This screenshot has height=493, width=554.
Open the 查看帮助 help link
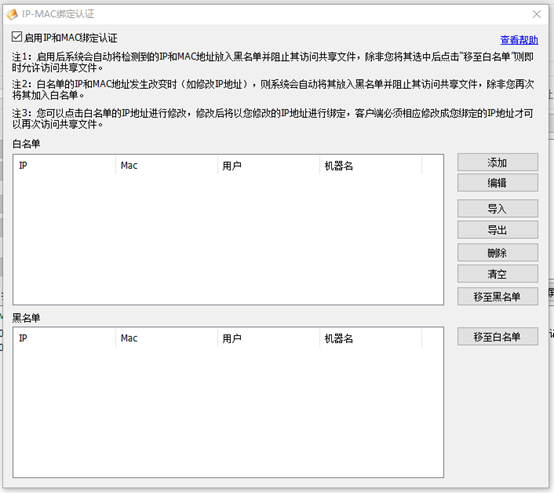[519, 40]
